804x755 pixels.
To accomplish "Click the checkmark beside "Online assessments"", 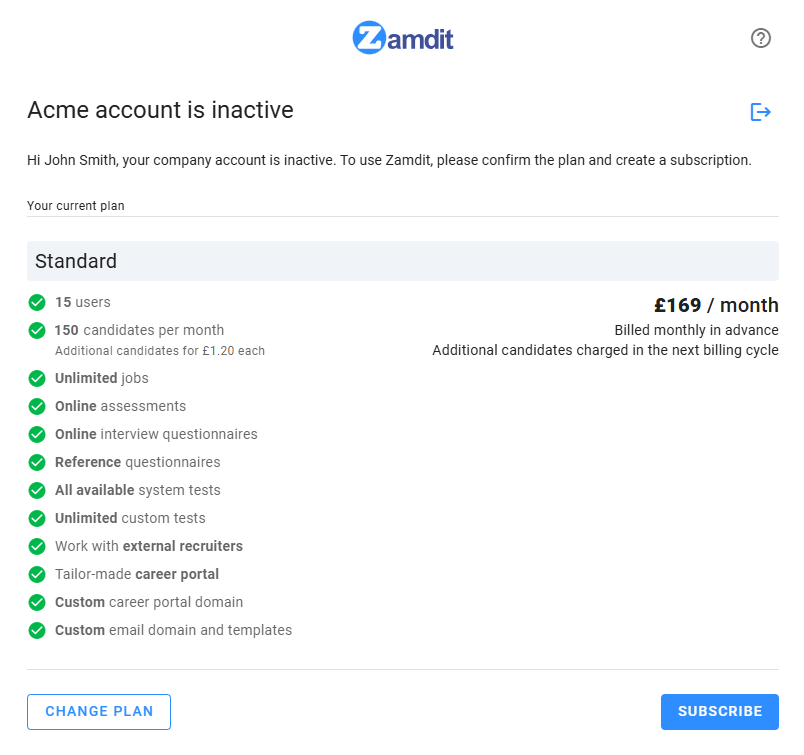I will point(37,406).
